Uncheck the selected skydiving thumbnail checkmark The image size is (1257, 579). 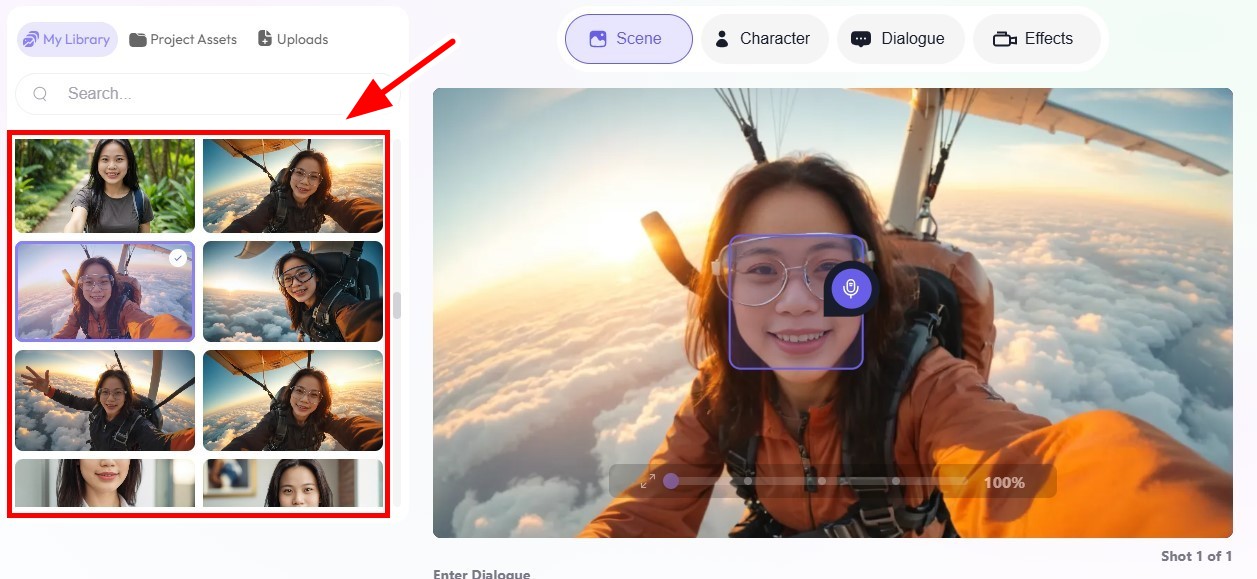click(x=178, y=258)
